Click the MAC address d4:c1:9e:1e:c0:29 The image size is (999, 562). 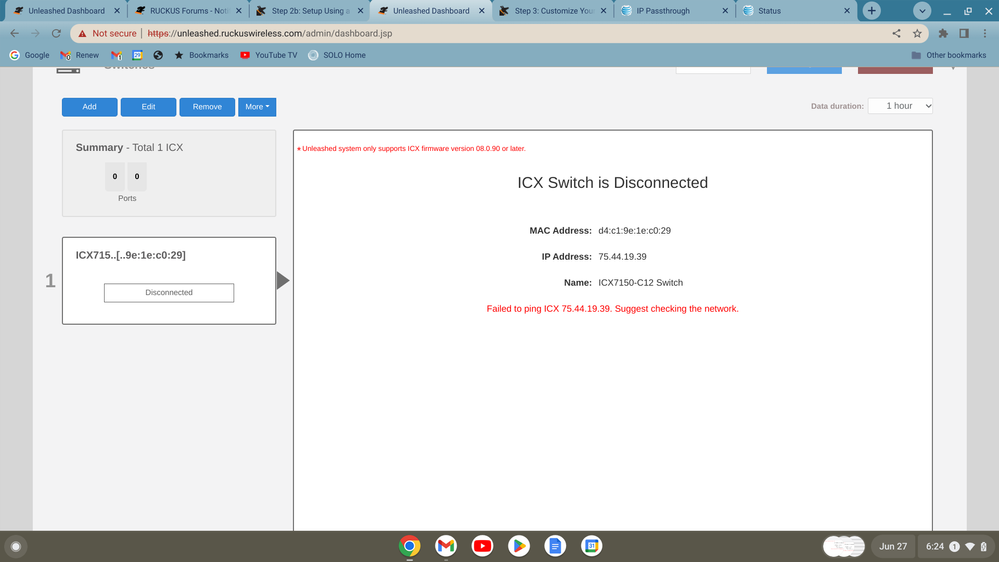pyautogui.click(x=634, y=231)
